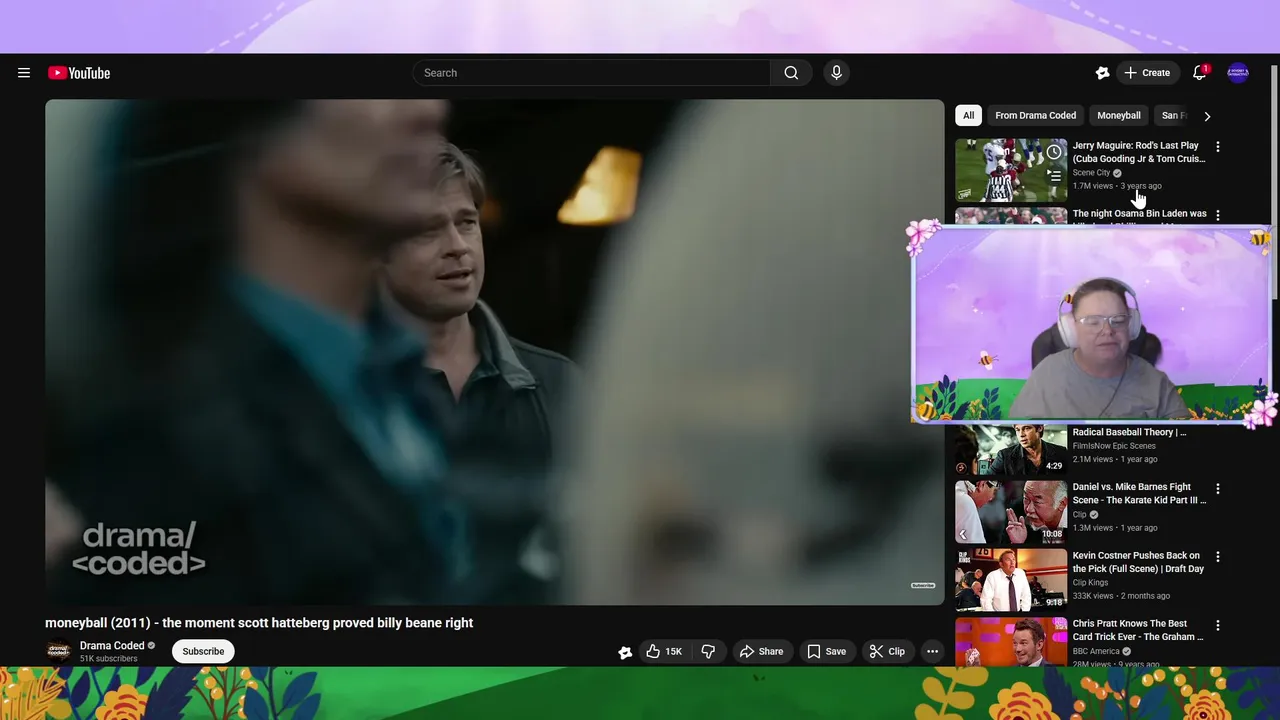Open the Create button
Image resolution: width=1280 pixels, height=720 pixels.
click(x=1147, y=73)
